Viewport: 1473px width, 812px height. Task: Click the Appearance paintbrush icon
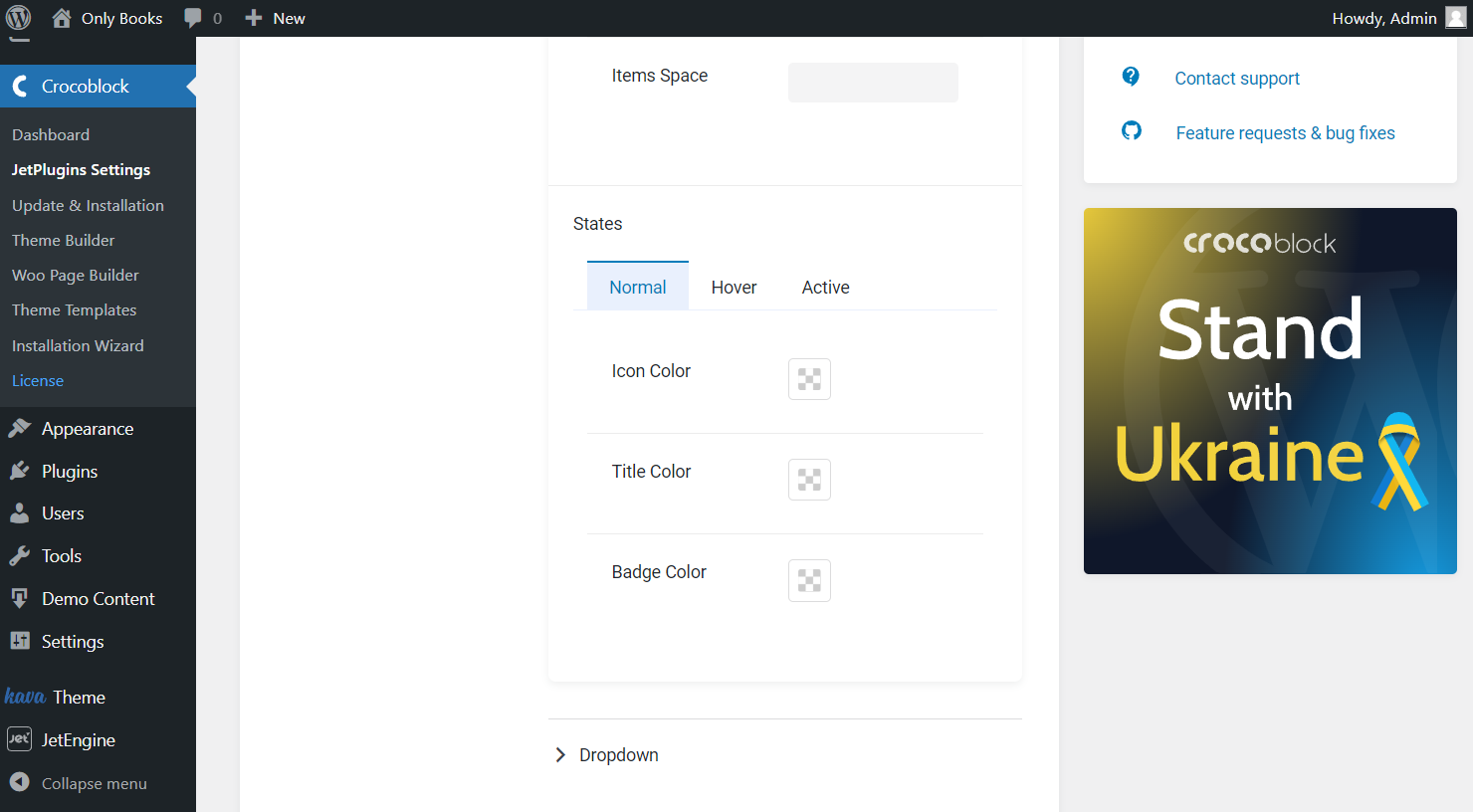pyautogui.click(x=19, y=428)
